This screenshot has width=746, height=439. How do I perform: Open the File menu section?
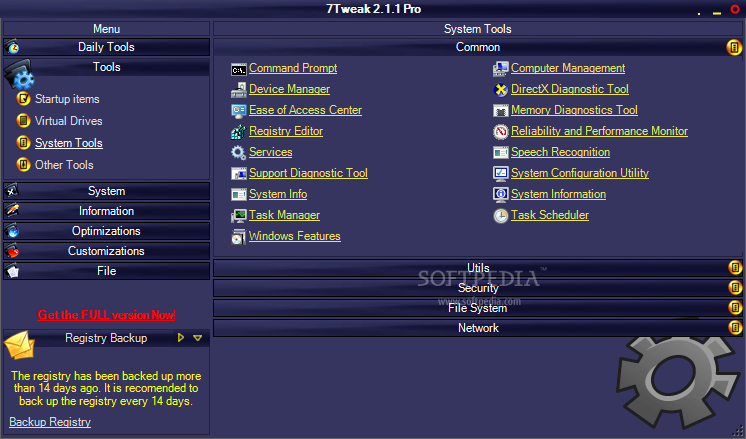click(107, 271)
